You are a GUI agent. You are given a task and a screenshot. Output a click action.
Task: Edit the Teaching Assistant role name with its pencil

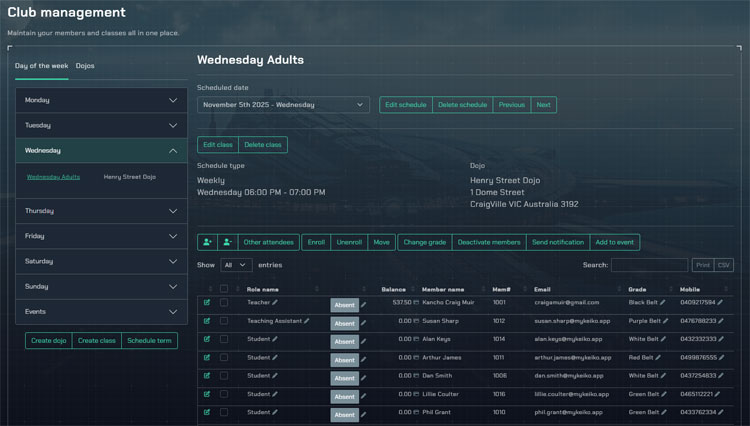pyautogui.click(x=307, y=321)
